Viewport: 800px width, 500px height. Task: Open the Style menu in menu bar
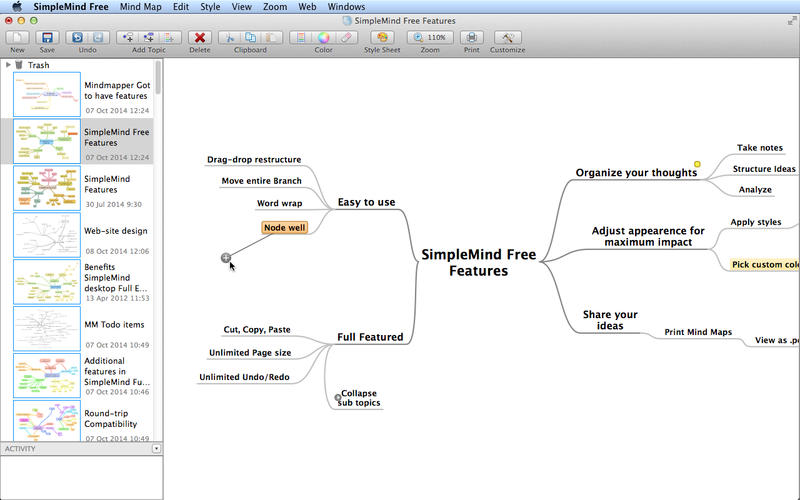pos(210,6)
